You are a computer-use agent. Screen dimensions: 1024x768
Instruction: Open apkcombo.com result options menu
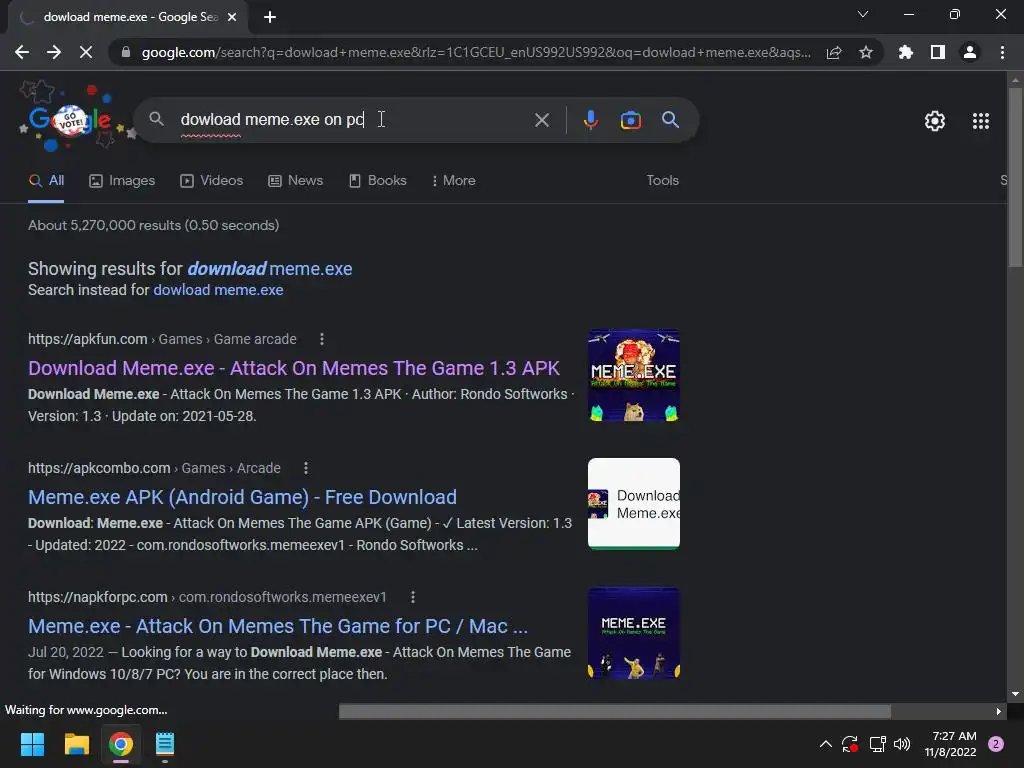point(306,468)
